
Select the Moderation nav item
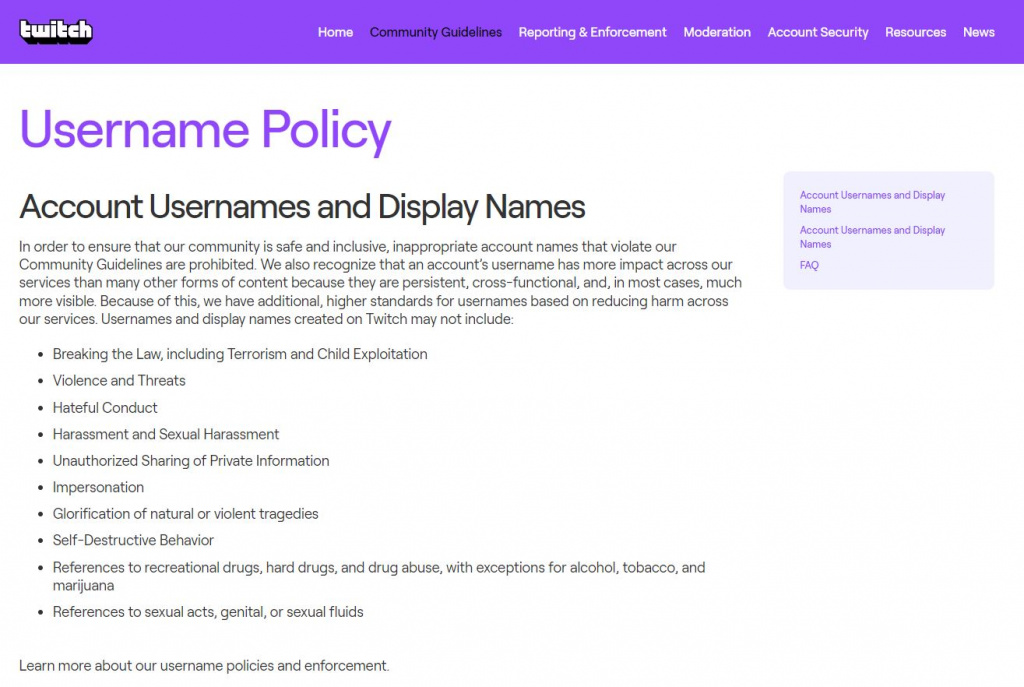click(x=717, y=32)
